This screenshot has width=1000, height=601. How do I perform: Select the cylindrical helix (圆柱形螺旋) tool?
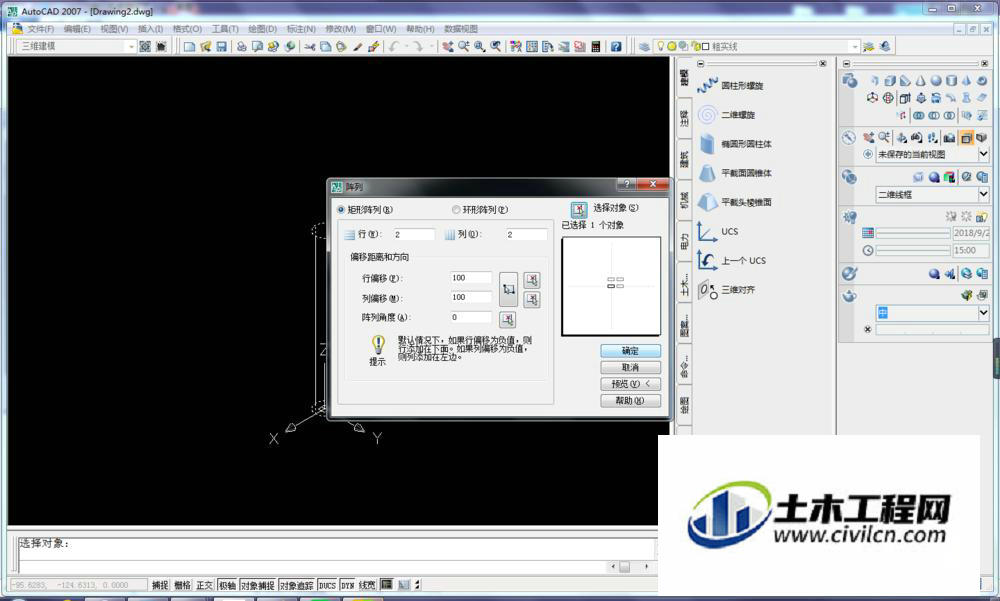(730, 85)
